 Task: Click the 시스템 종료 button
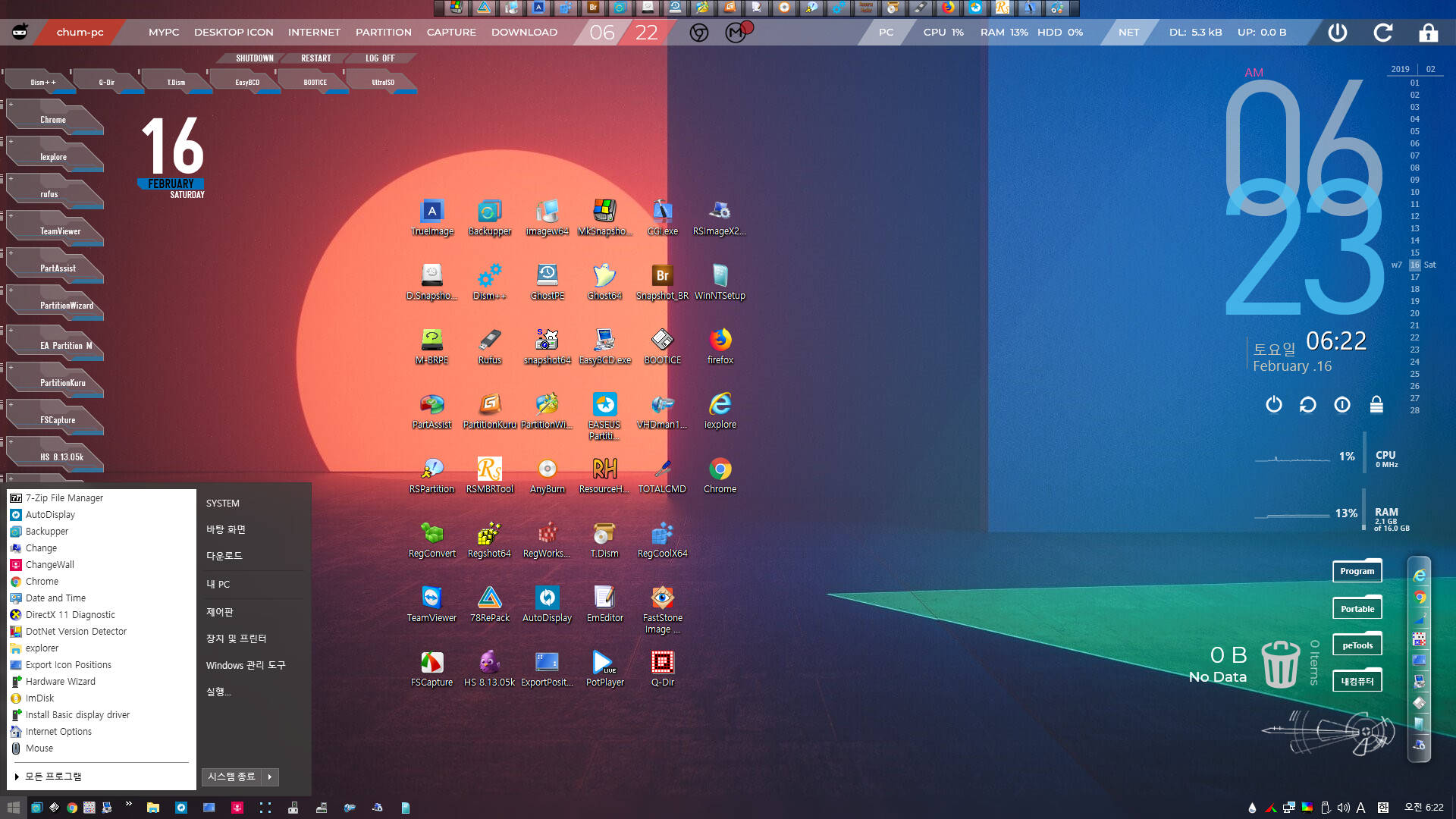click(x=232, y=777)
